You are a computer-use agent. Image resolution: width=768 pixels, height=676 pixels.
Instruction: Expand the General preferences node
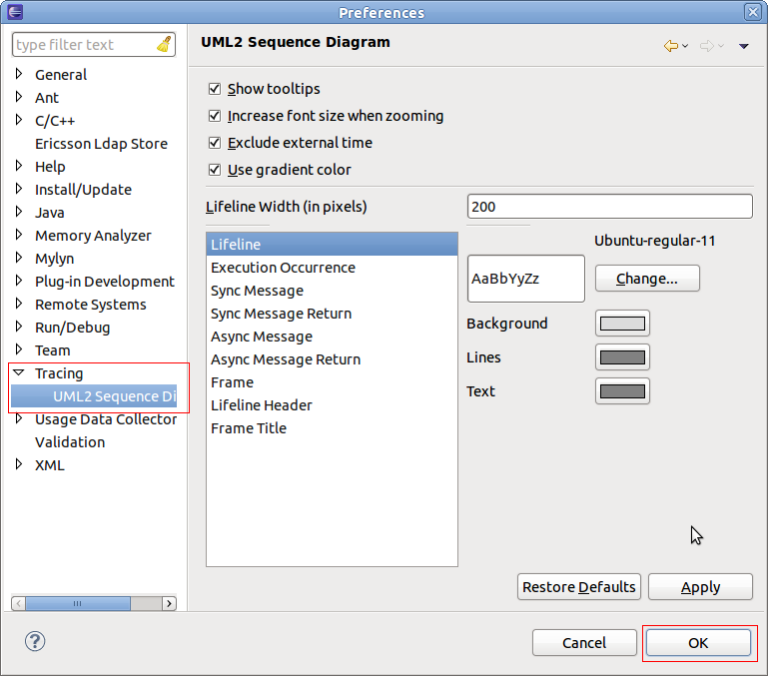(19, 74)
